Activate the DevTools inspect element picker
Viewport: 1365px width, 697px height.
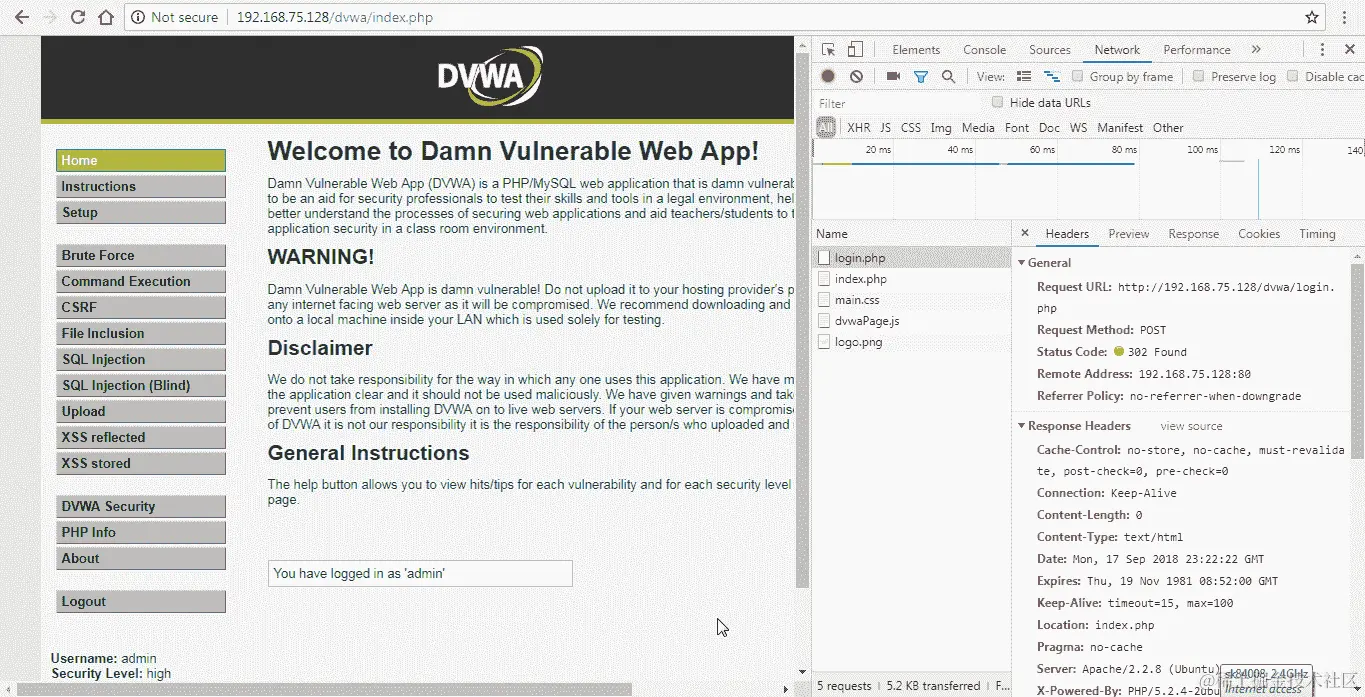tap(828, 50)
